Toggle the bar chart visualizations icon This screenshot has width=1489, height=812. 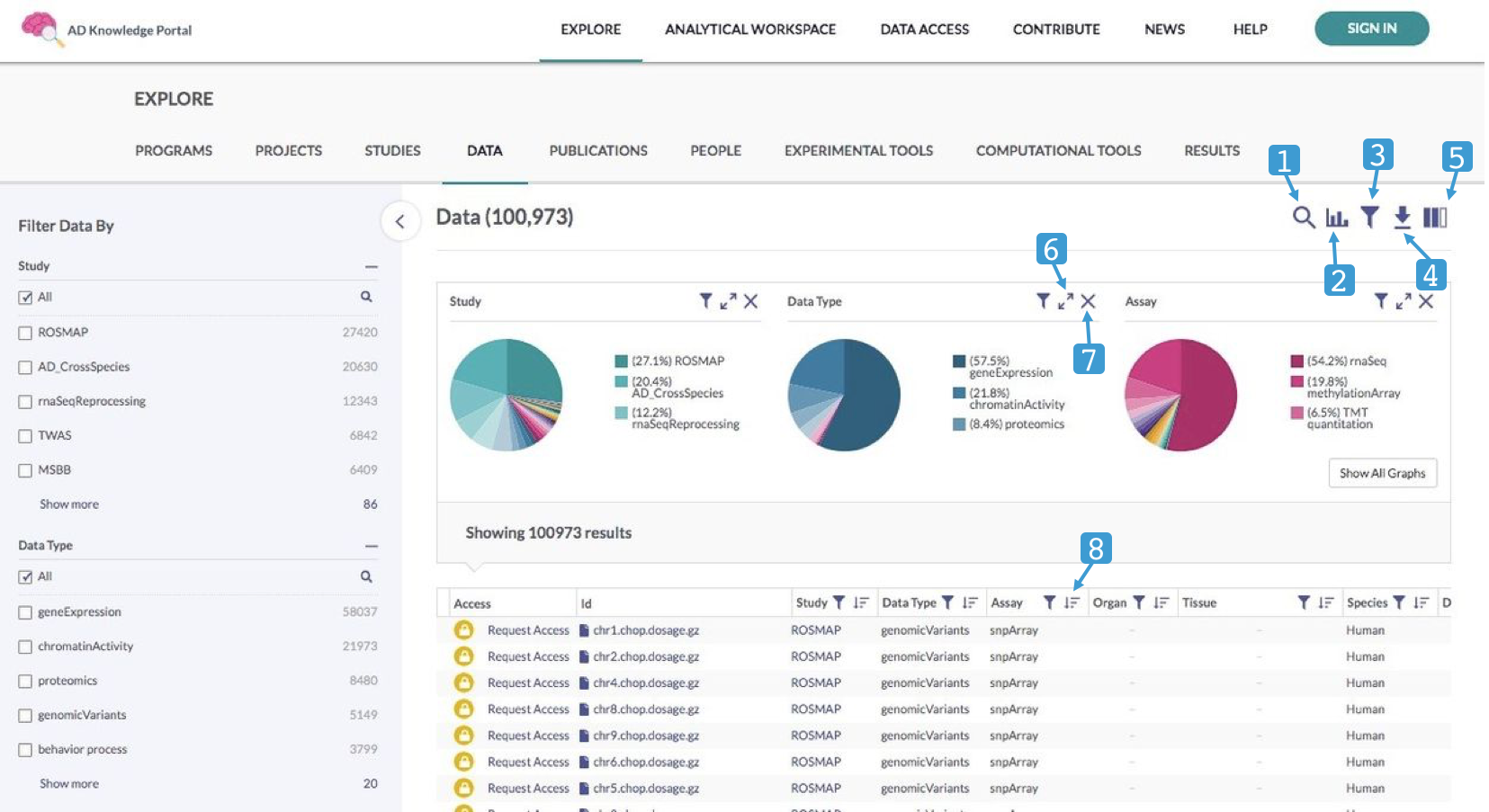coord(1336,217)
